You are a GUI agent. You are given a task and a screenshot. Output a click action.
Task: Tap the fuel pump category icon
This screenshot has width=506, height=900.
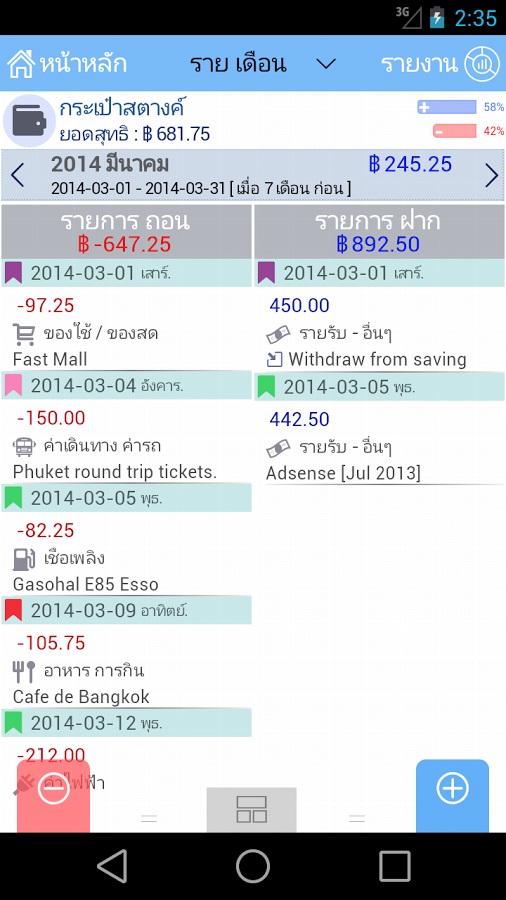(24, 558)
